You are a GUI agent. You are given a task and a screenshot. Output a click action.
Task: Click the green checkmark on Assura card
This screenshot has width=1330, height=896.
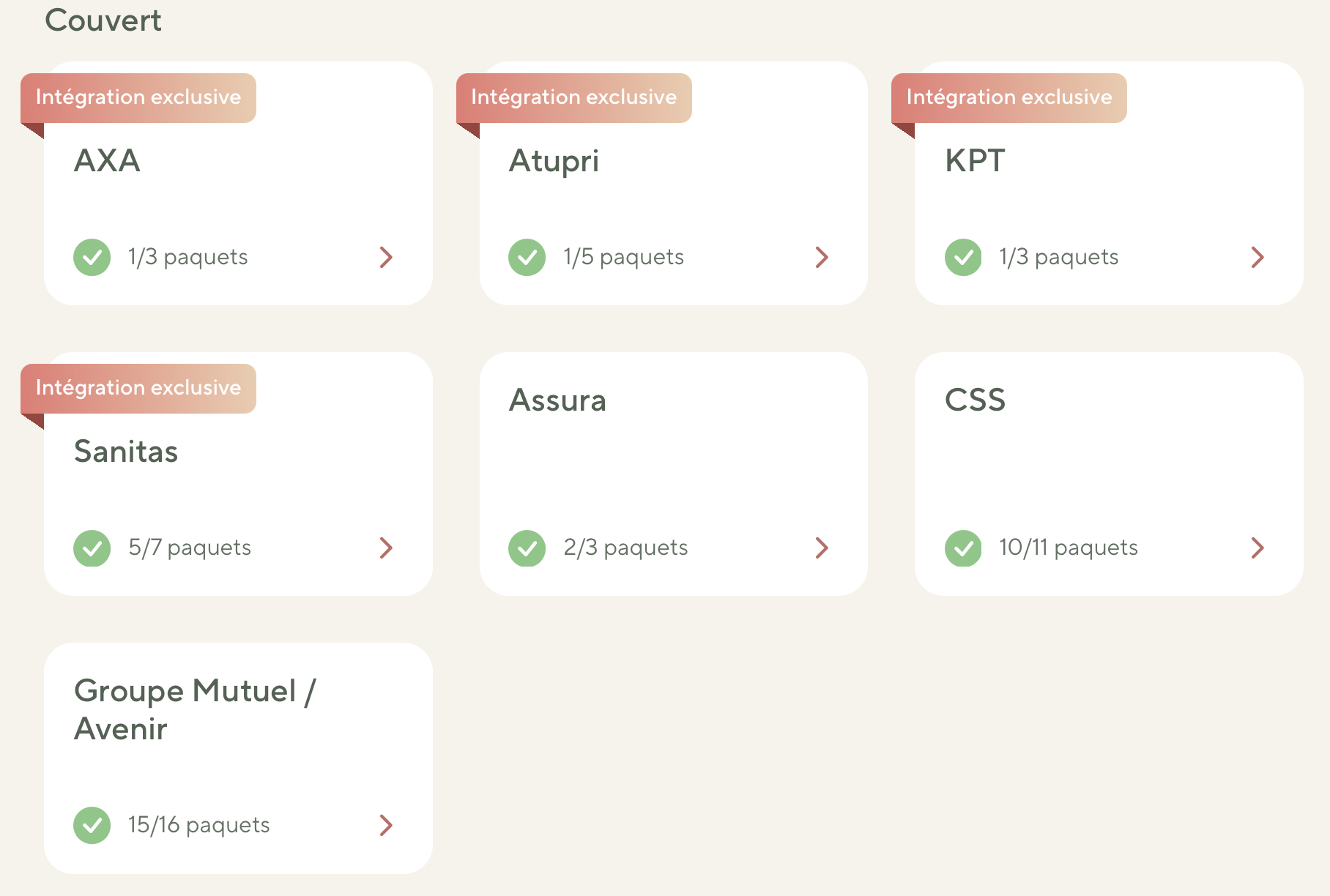coord(527,548)
